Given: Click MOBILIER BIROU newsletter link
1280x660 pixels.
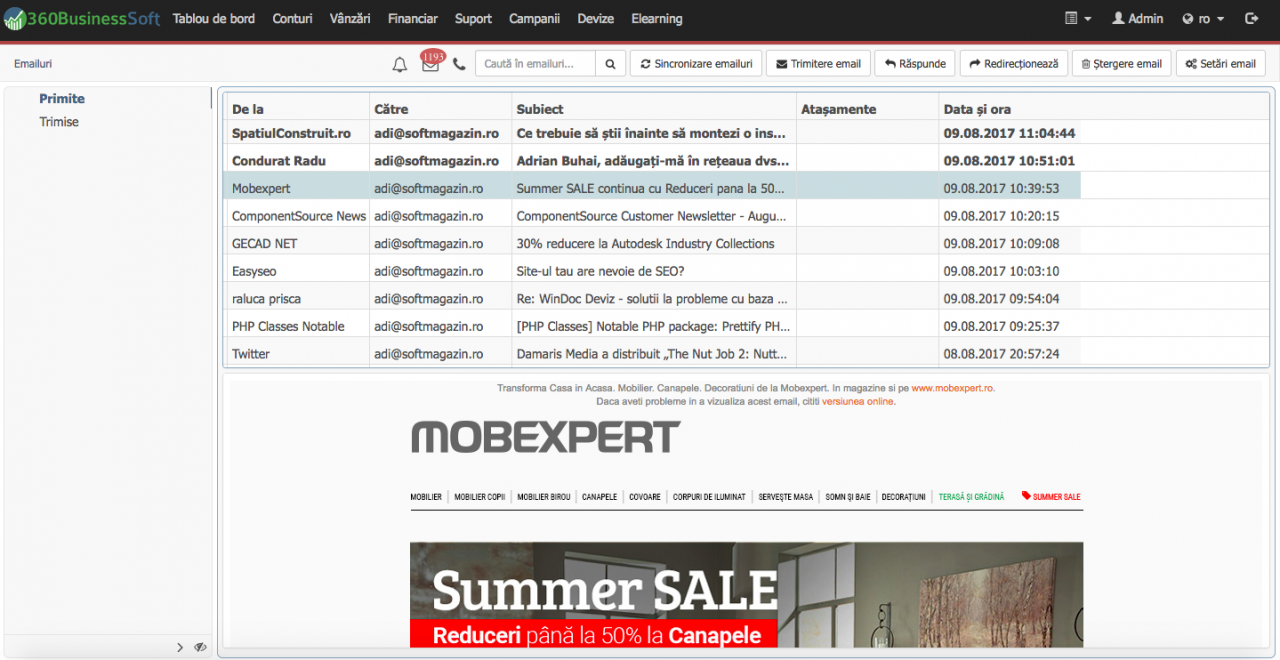Looking at the screenshot, I should [544, 497].
